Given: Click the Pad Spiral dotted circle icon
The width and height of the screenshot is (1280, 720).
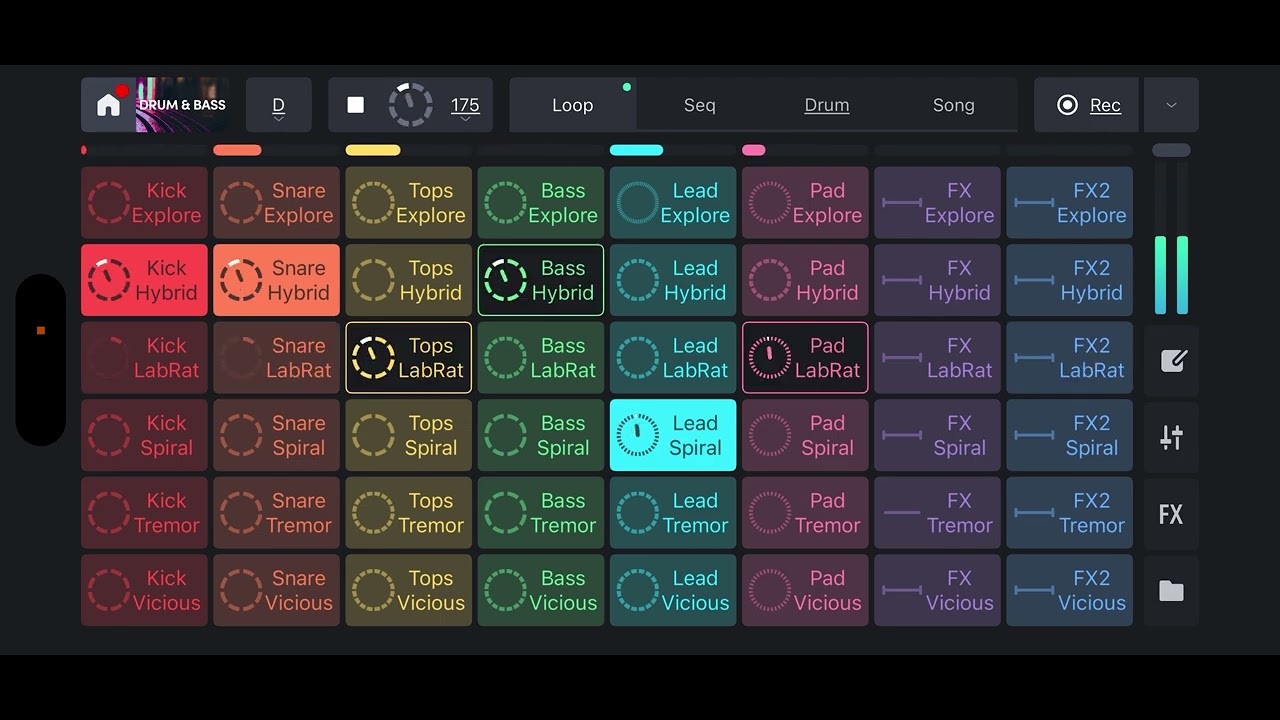Looking at the screenshot, I should (769, 436).
